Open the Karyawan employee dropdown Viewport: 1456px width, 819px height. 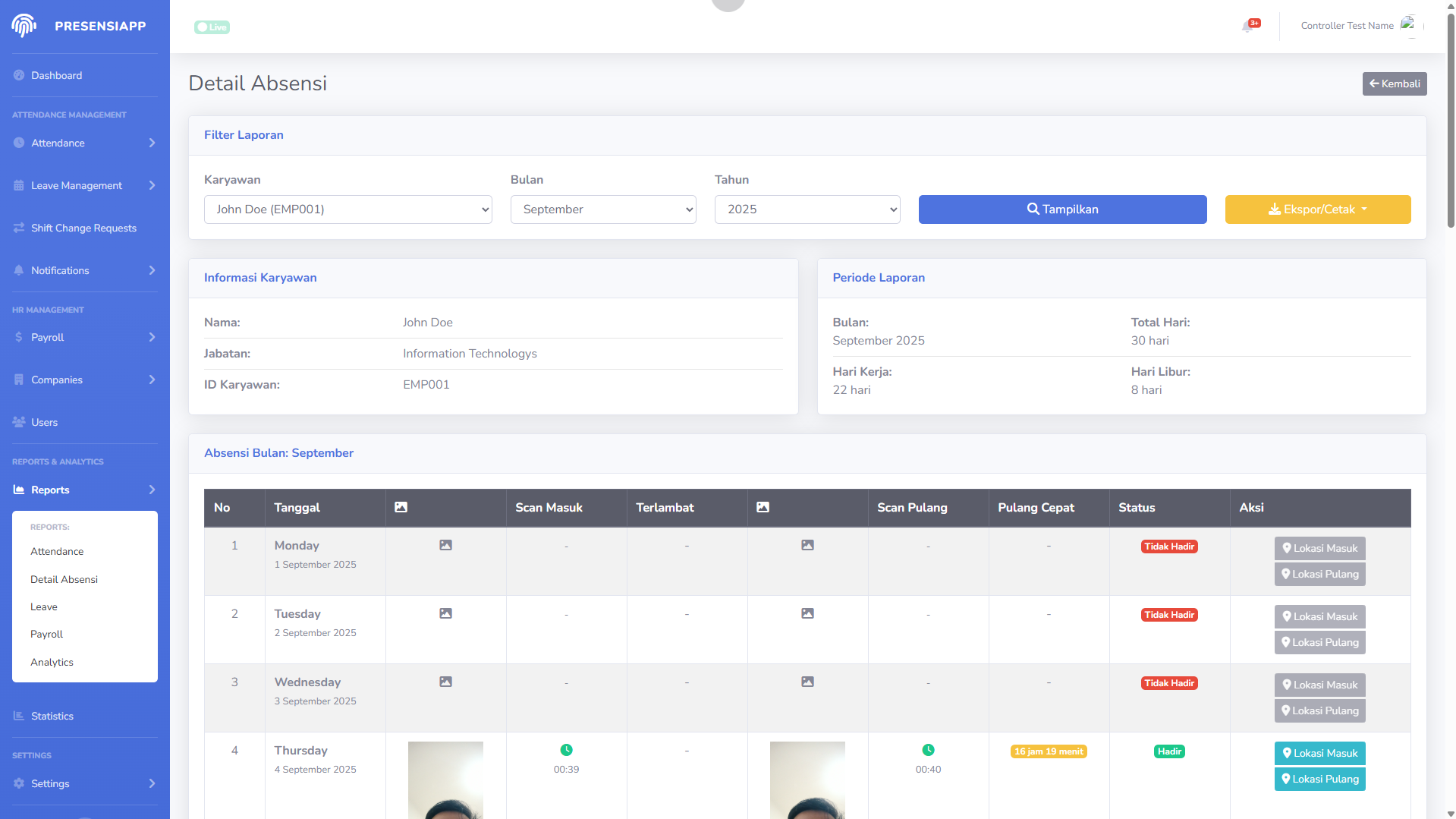[x=348, y=209]
